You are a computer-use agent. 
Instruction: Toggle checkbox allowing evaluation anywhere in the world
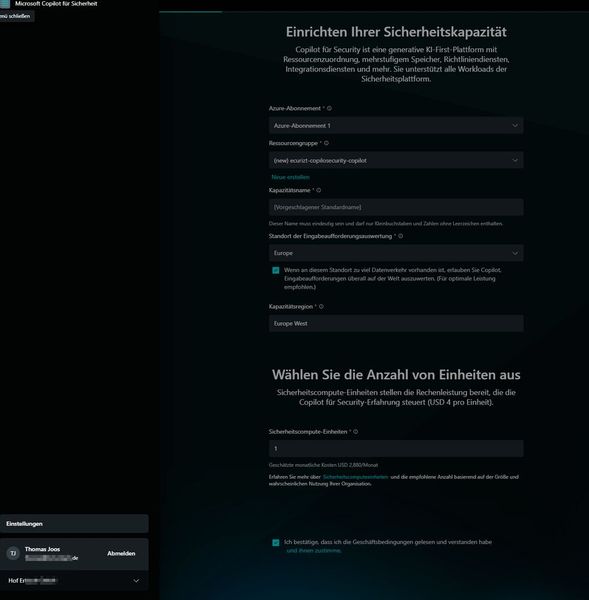(x=276, y=271)
